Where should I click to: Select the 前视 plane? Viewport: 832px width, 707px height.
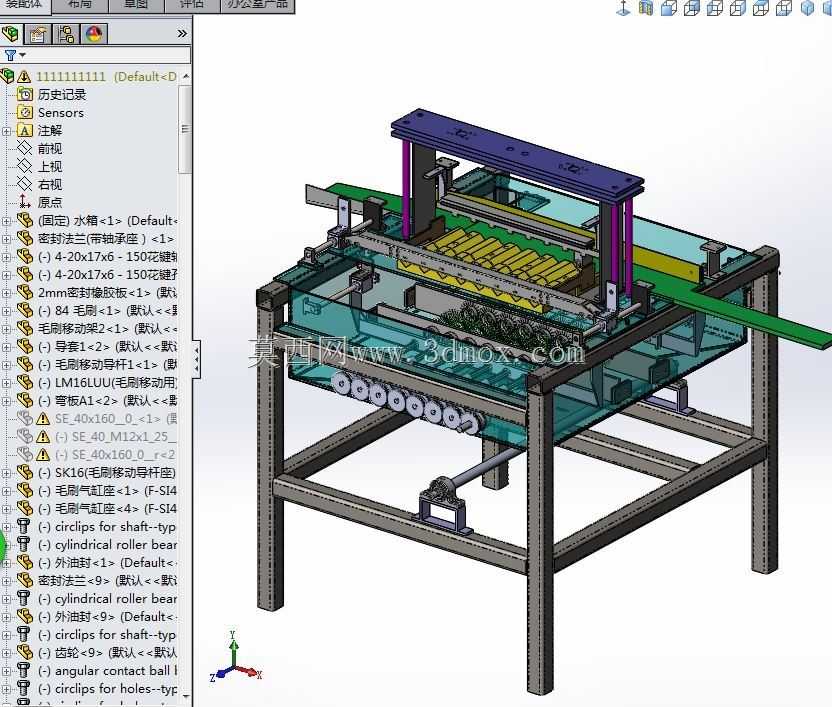coord(49,149)
